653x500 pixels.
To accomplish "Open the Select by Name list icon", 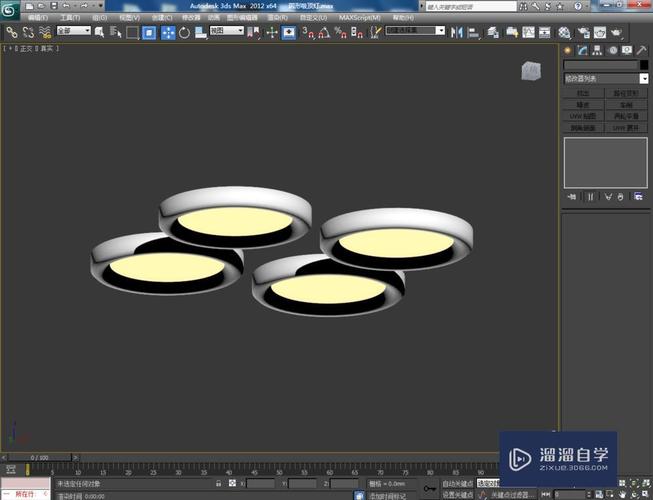I will coord(115,32).
